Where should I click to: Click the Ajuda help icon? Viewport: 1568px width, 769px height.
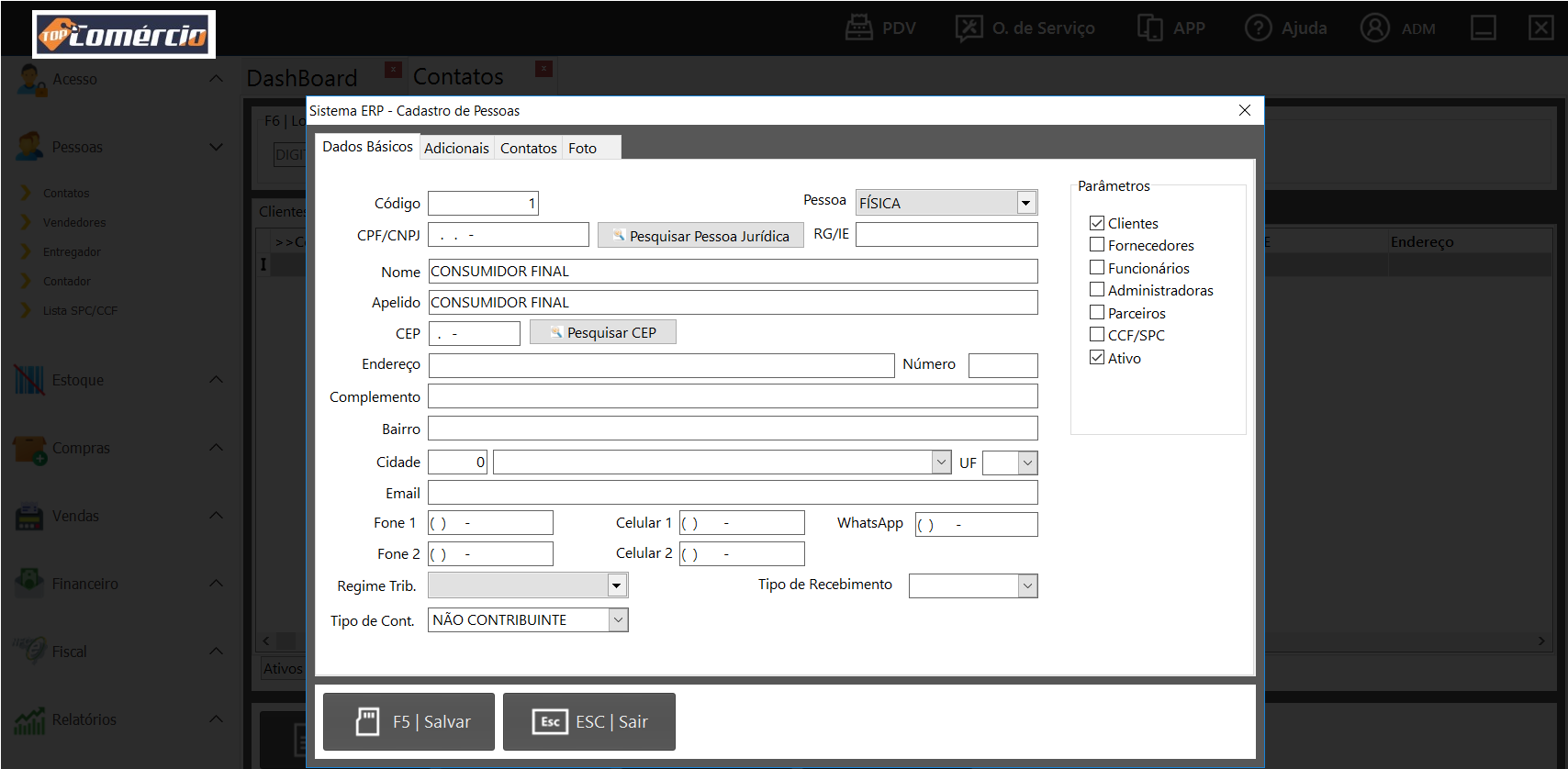pyautogui.click(x=1258, y=28)
